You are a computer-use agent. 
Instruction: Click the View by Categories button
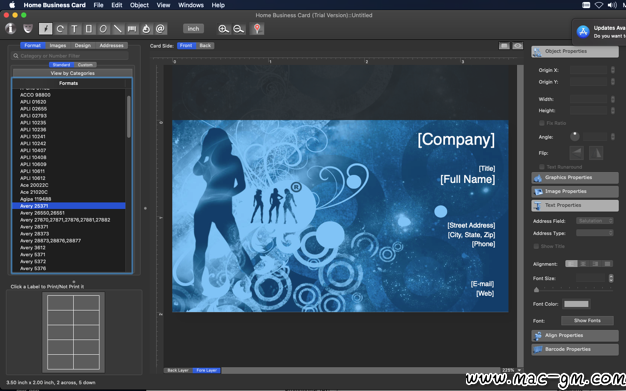tap(72, 73)
